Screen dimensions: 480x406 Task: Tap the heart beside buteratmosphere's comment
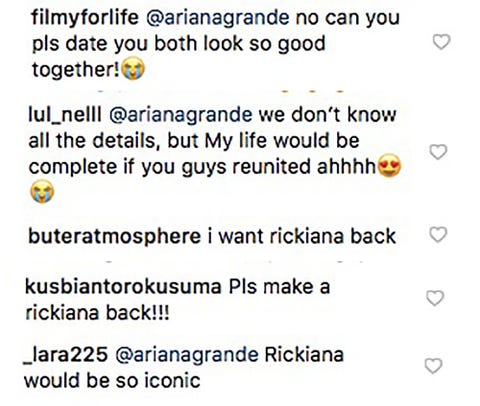[x=438, y=235]
